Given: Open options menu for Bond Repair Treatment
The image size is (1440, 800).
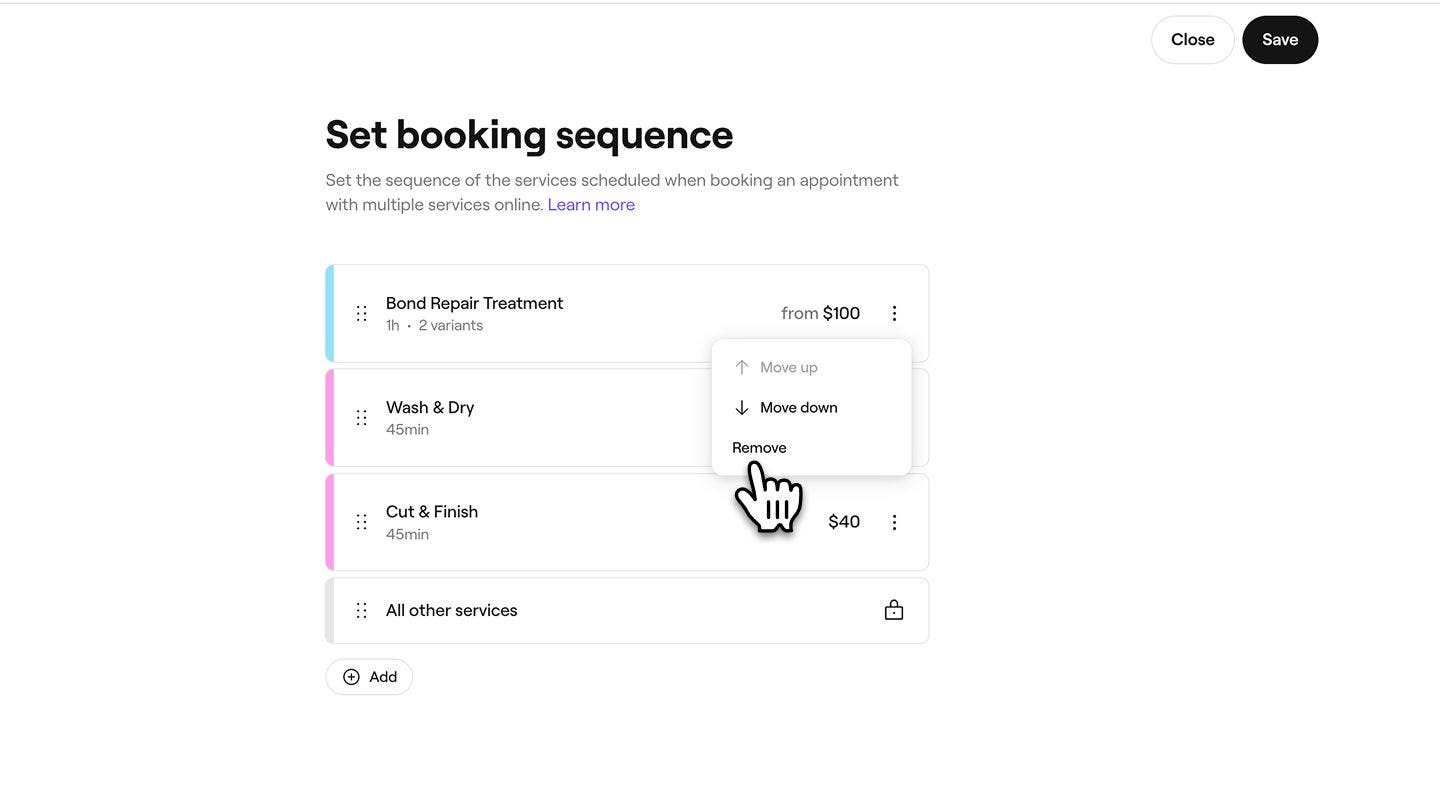Looking at the screenshot, I should click(x=894, y=313).
